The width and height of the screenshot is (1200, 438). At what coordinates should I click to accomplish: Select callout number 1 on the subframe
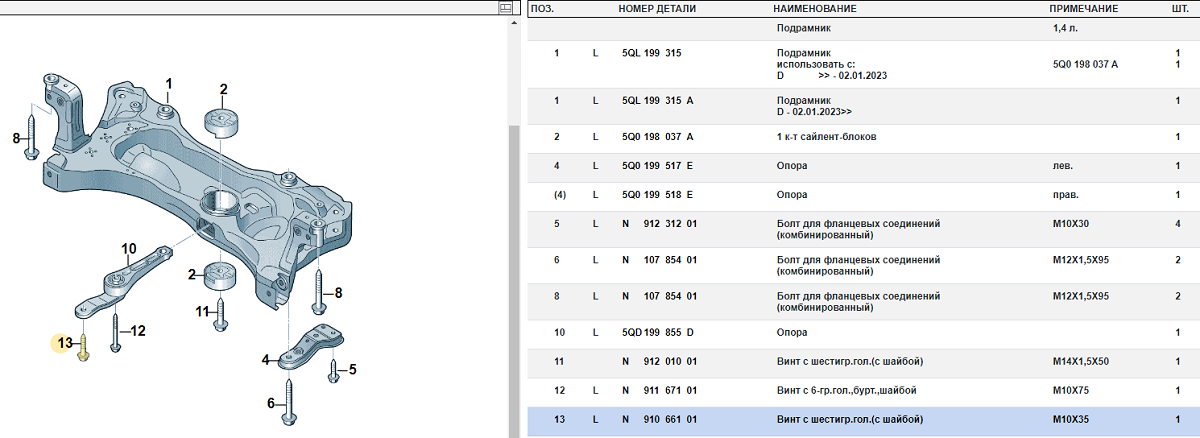[x=169, y=83]
